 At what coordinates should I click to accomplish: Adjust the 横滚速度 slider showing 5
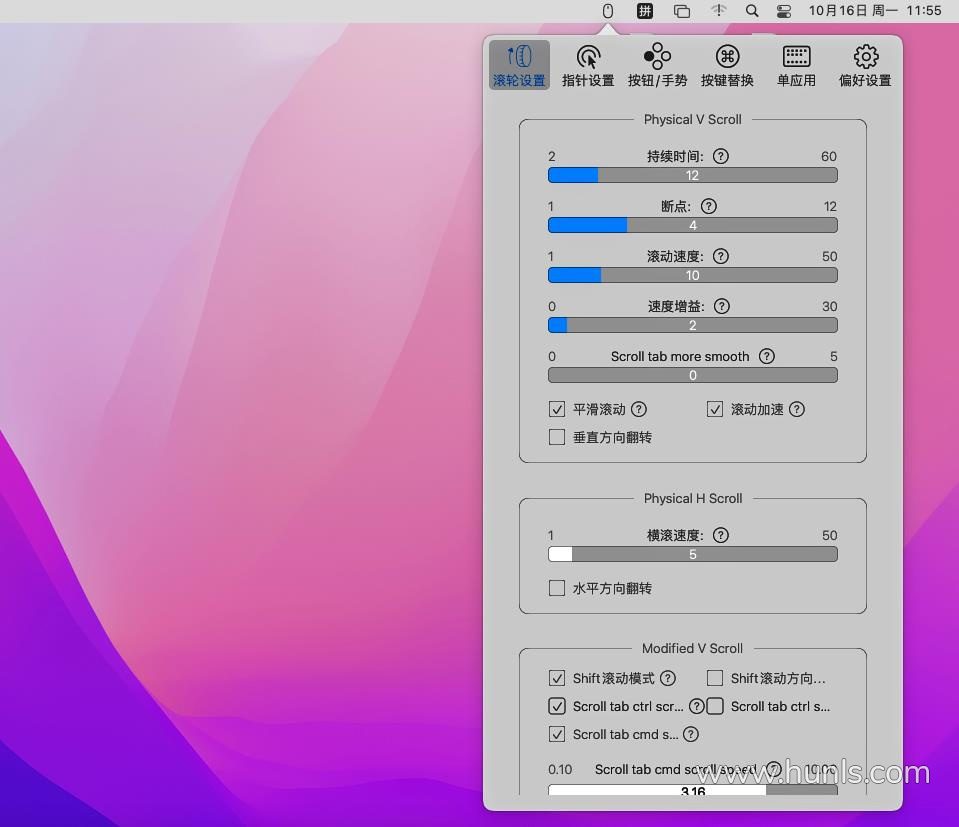[x=693, y=555]
